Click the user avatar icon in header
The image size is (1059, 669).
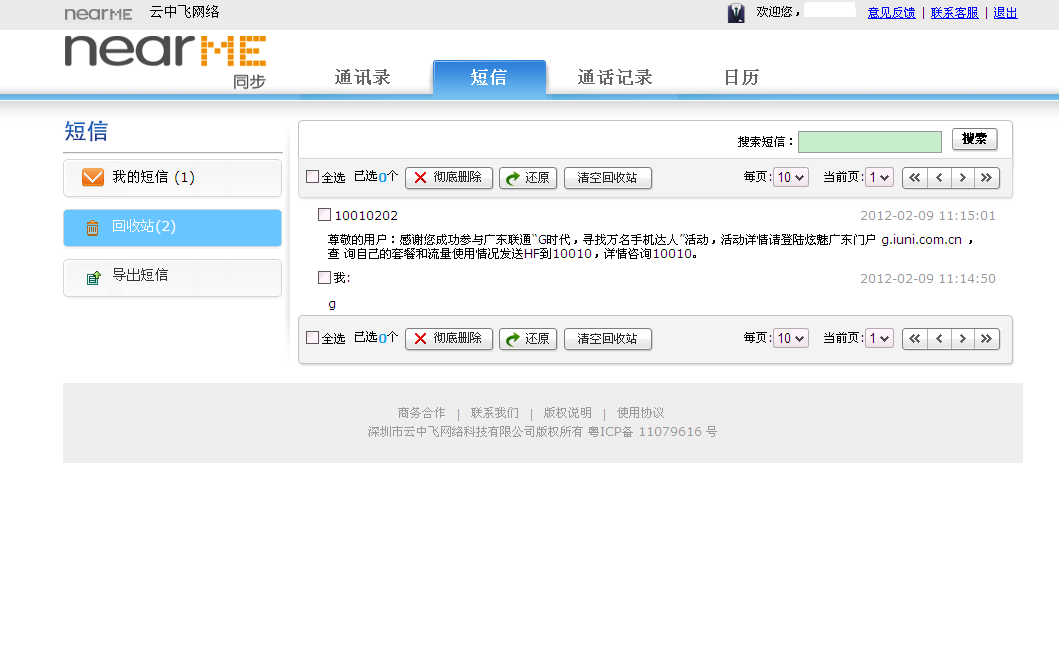point(736,13)
